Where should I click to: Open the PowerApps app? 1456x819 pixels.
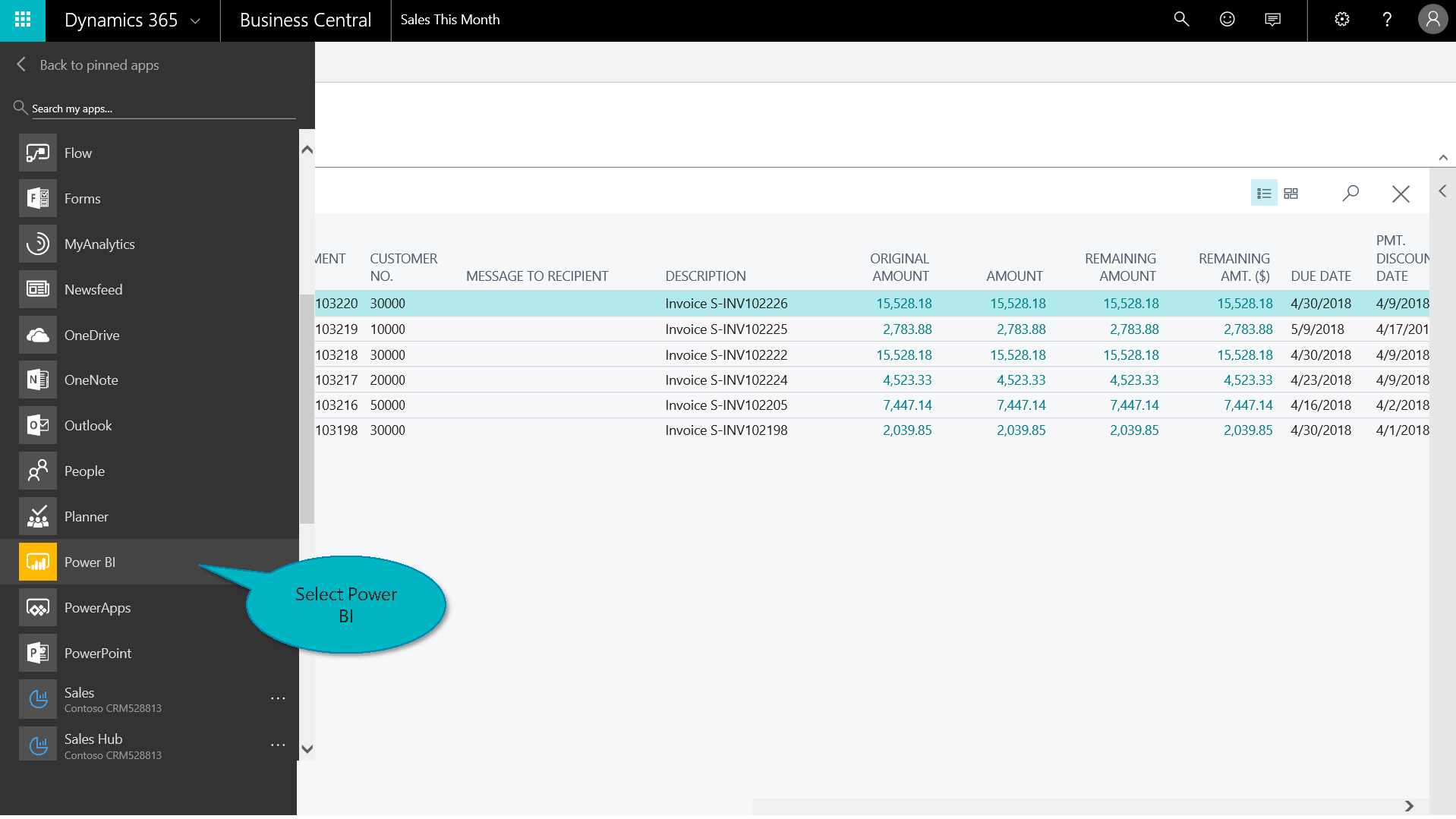97,607
